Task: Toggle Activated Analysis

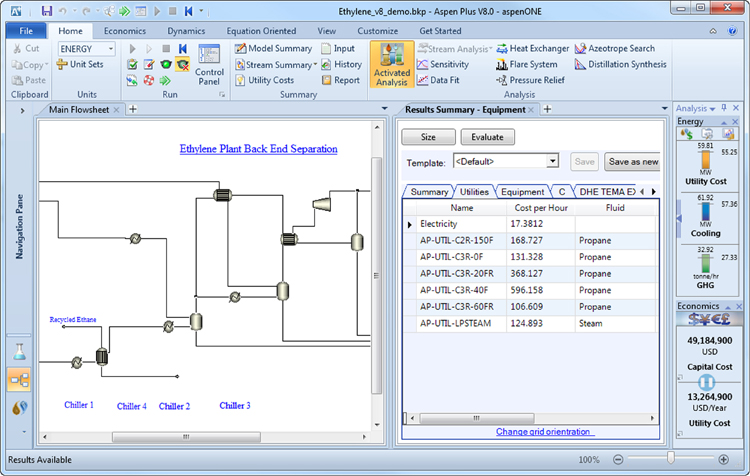Action: pos(392,64)
